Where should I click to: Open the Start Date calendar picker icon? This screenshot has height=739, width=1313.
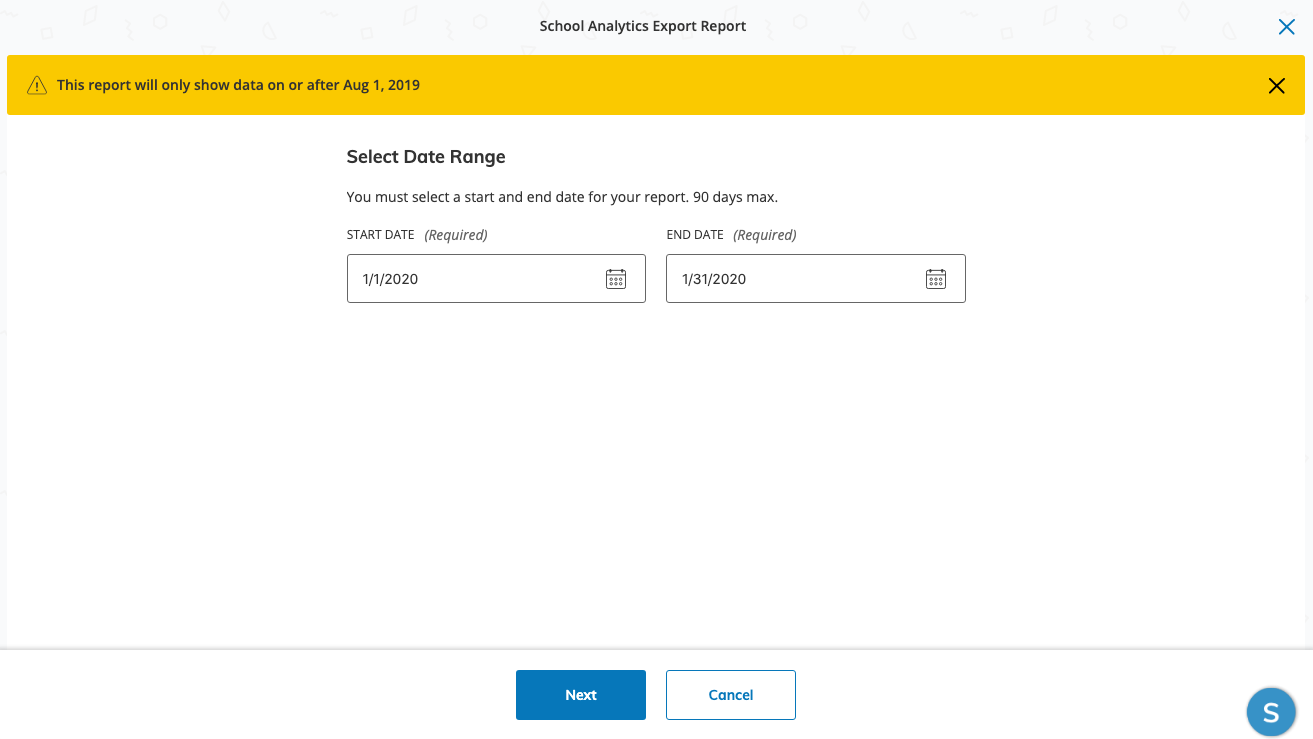click(x=616, y=279)
